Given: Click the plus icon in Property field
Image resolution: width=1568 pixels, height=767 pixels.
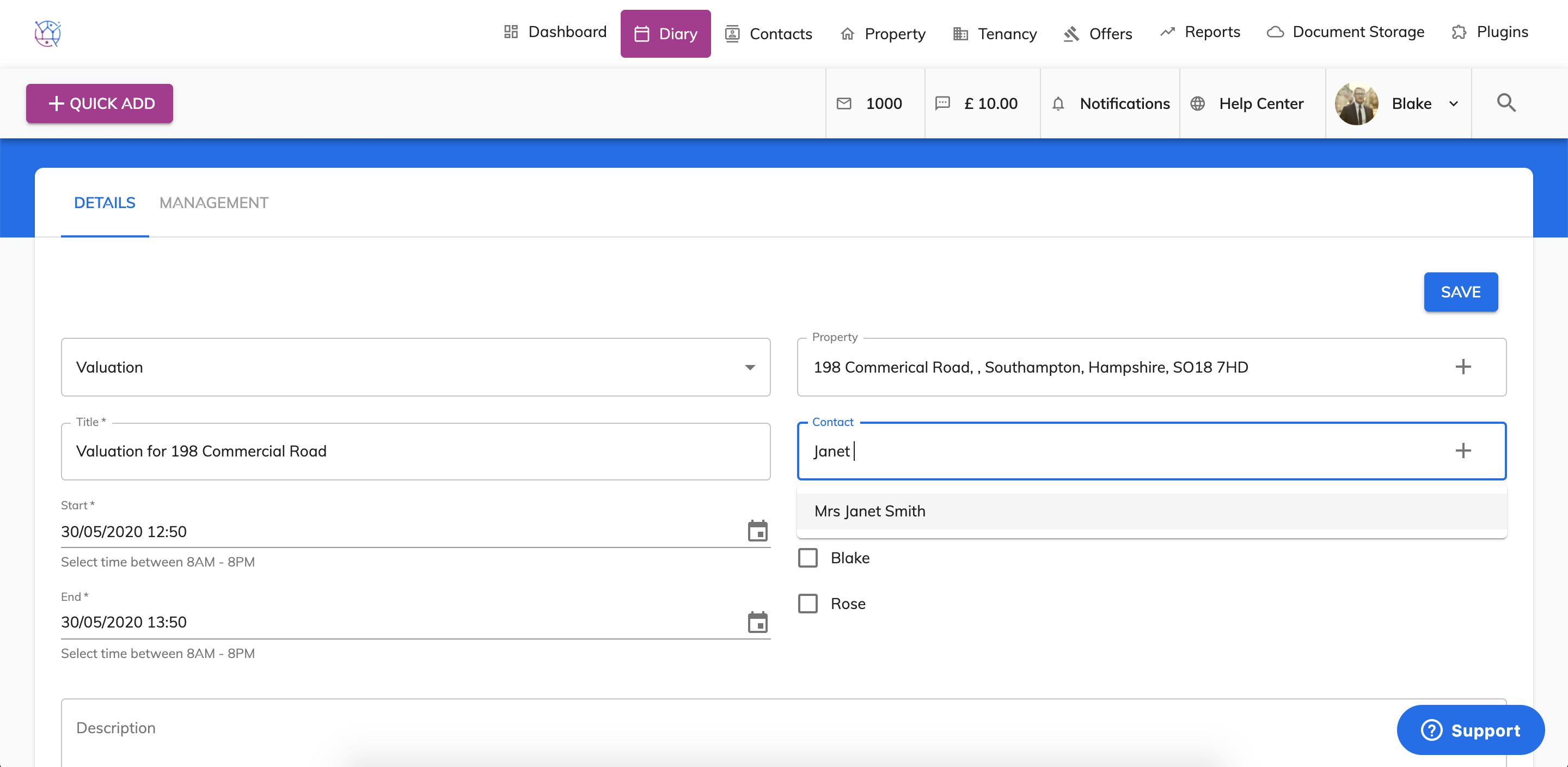Looking at the screenshot, I should point(1463,367).
